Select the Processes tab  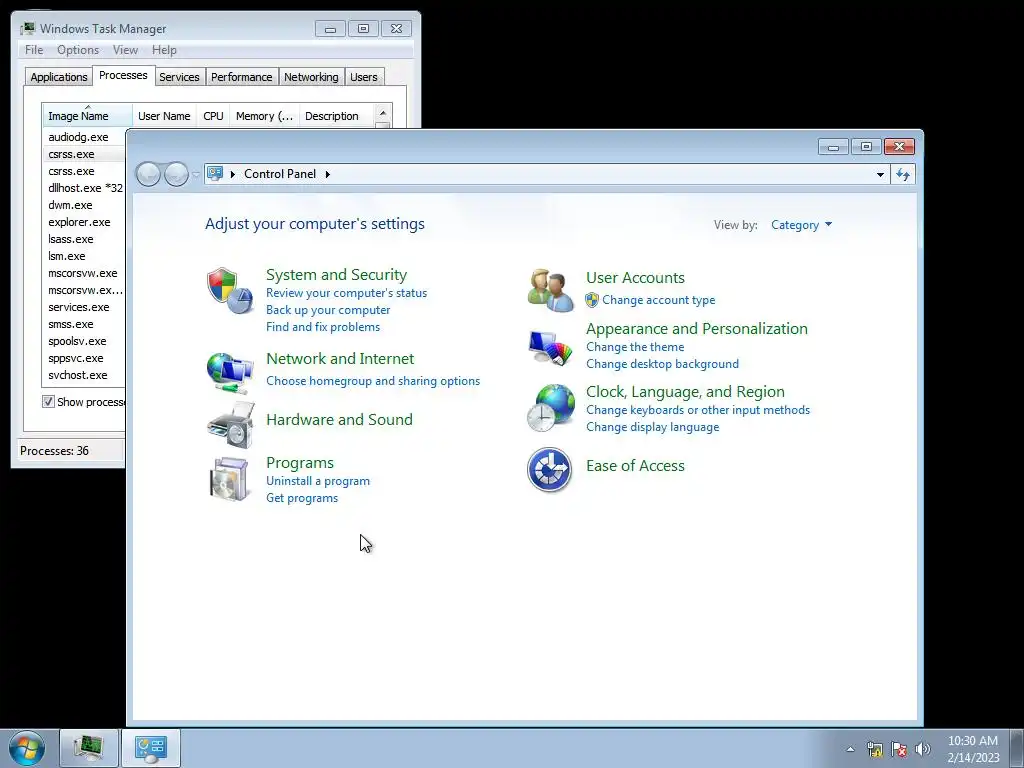click(x=123, y=76)
